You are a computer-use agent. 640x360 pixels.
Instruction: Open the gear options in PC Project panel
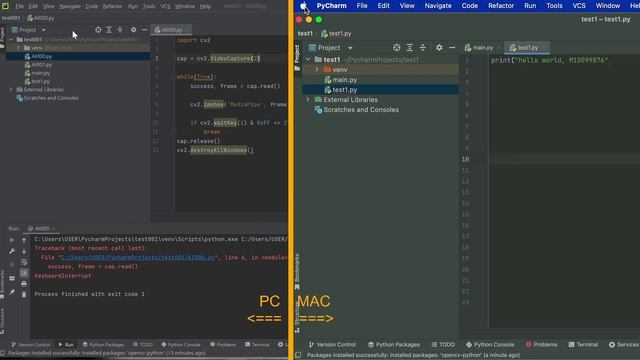tap(133, 30)
